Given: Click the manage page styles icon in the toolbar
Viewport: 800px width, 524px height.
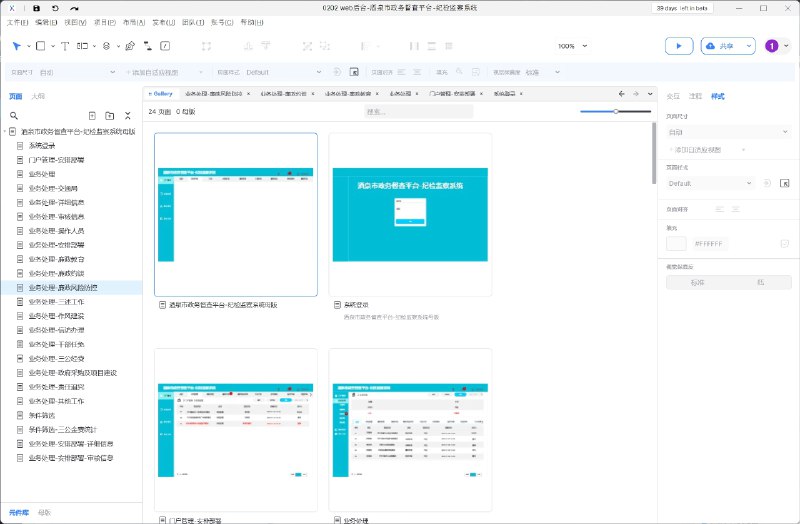Looking at the screenshot, I should pos(354,72).
